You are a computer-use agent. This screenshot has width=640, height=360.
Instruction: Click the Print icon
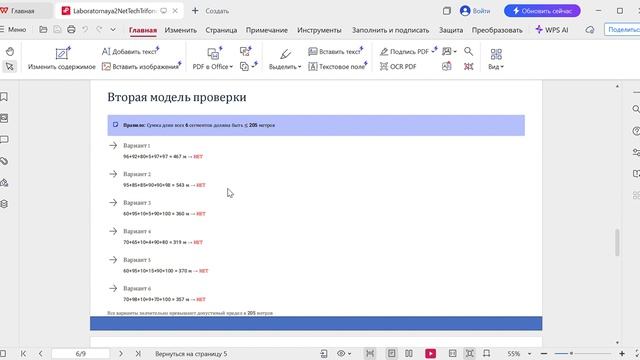click(x=71, y=29)
